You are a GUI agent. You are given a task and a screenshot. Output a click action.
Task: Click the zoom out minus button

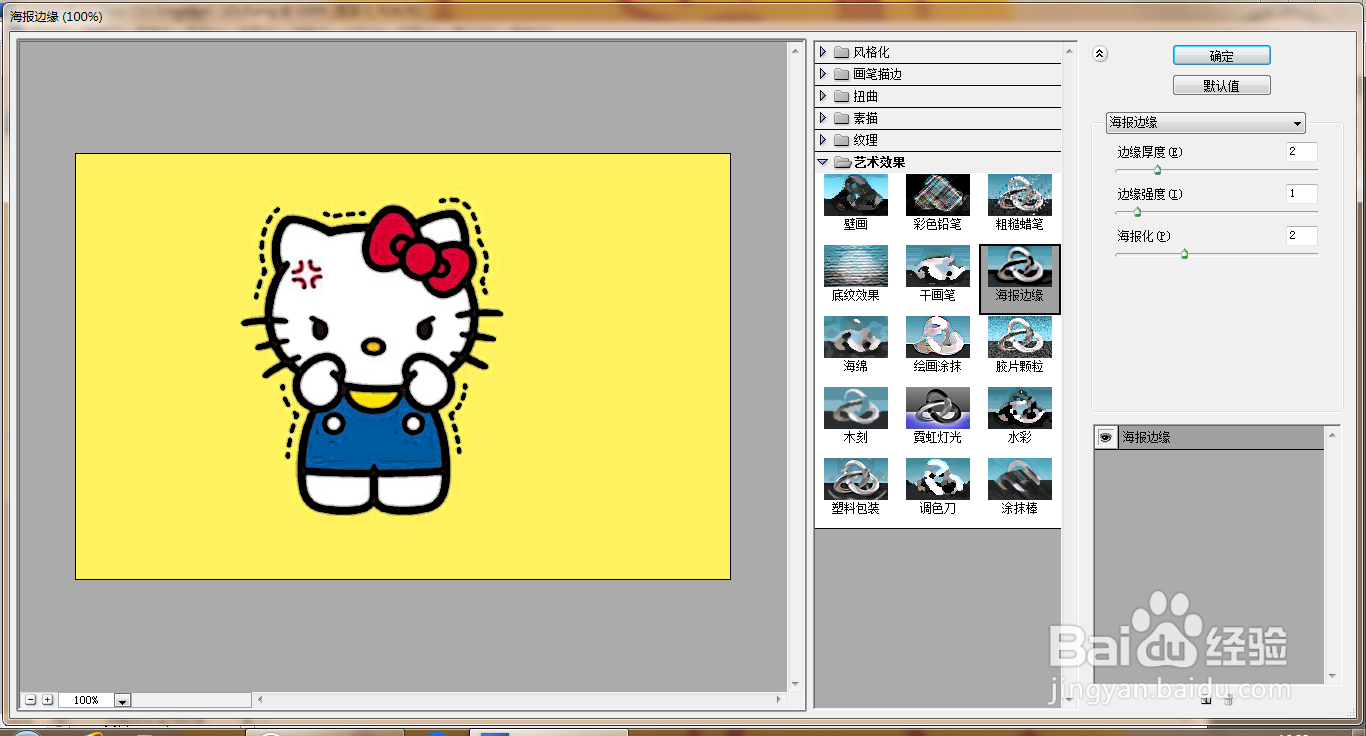coord(31,700)
